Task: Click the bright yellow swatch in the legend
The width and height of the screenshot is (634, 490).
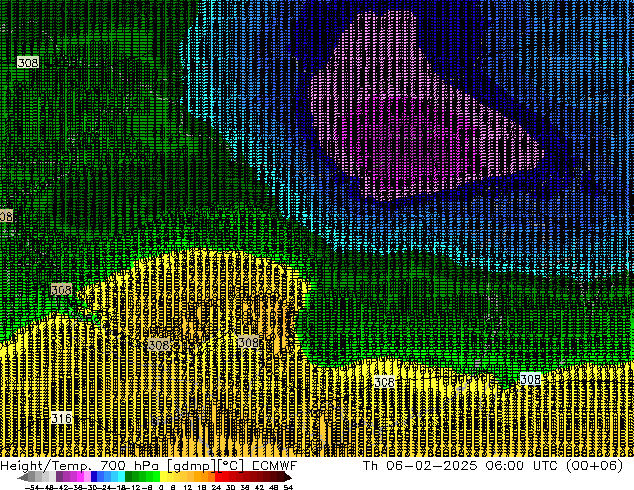Action: [x=163, y=477]
